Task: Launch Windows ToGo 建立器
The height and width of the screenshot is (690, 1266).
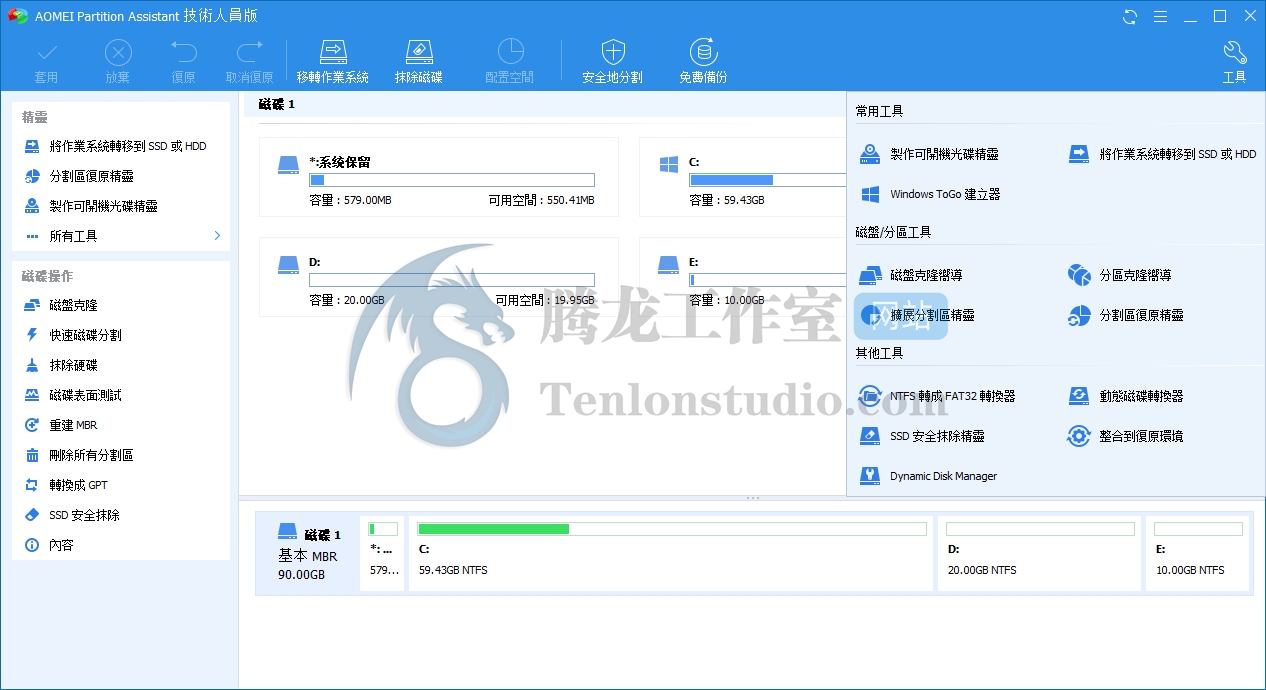Action: tap(930, 194)
